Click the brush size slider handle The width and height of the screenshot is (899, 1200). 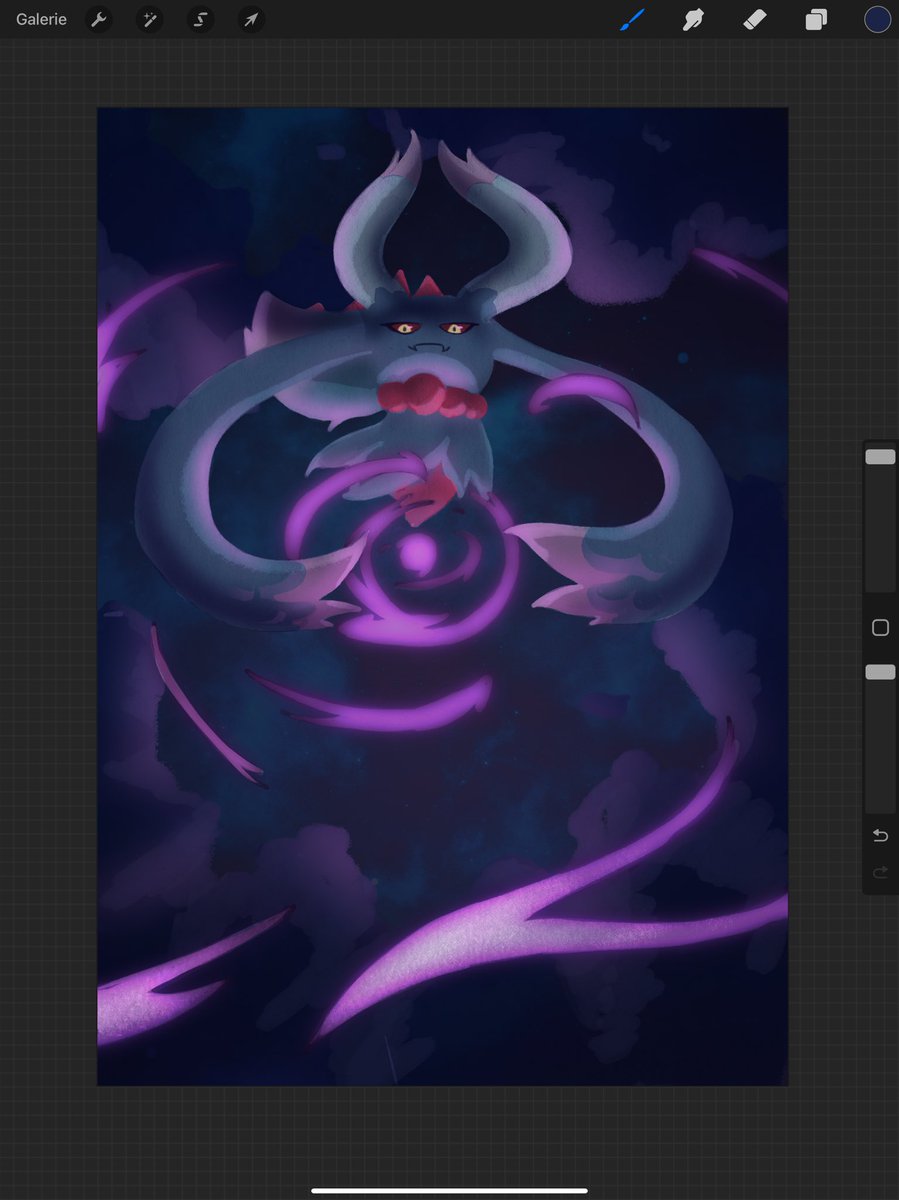(880, 456)
